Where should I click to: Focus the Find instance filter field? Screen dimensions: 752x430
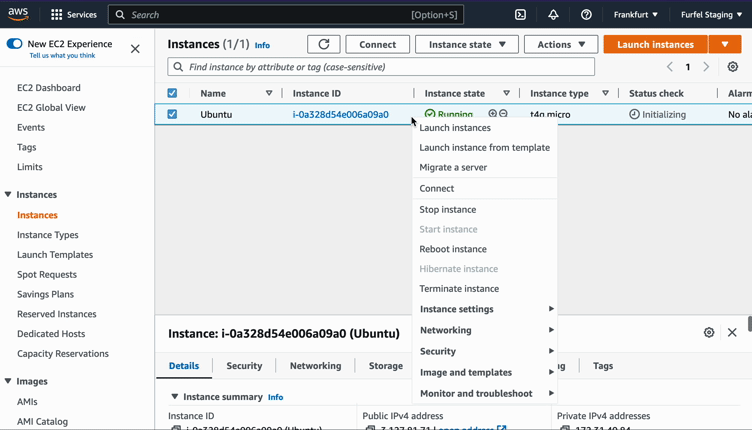click(381, 67)
